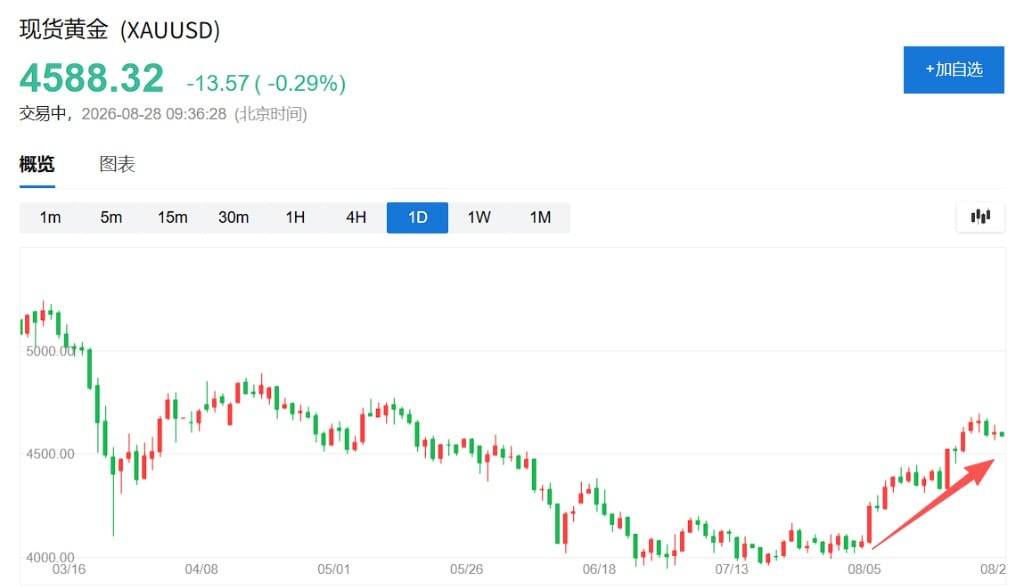Click the red upward trend arrow
Viewport: 1024px width, 587px height.
[x=934, y=504]
